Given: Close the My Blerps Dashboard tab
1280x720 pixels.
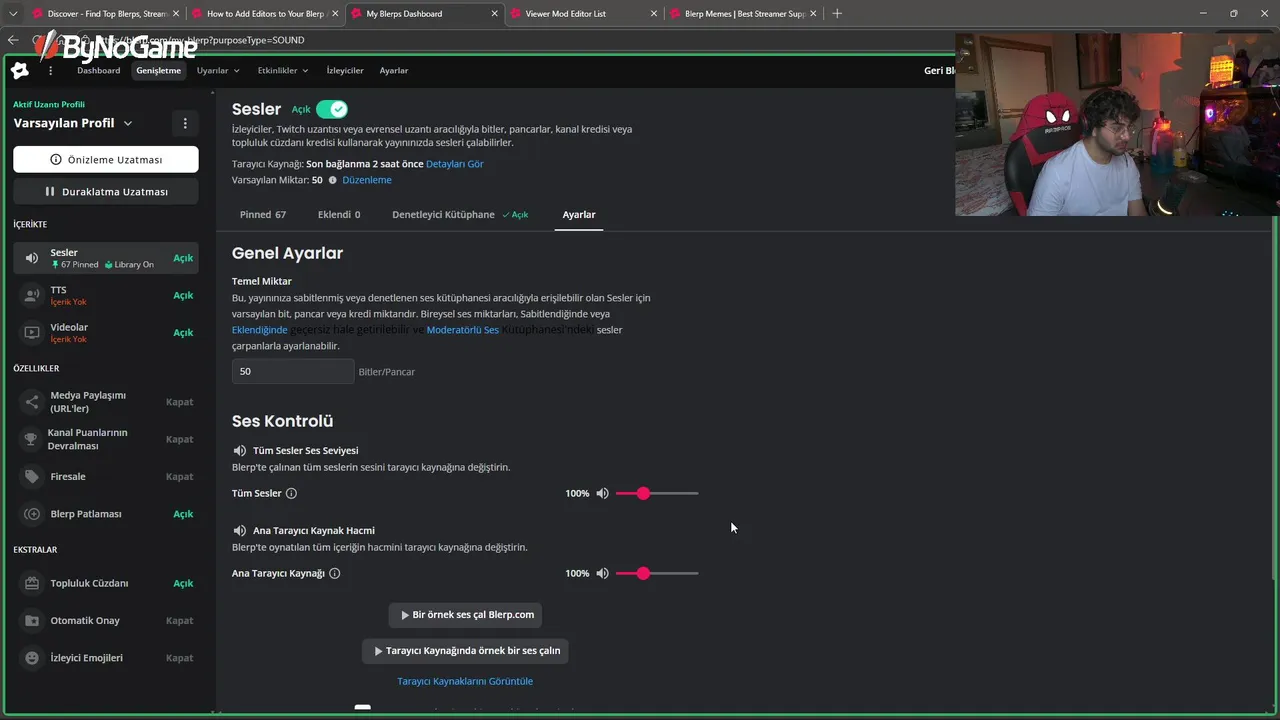Looking at the screenshot, I should (x=493, y=13).
